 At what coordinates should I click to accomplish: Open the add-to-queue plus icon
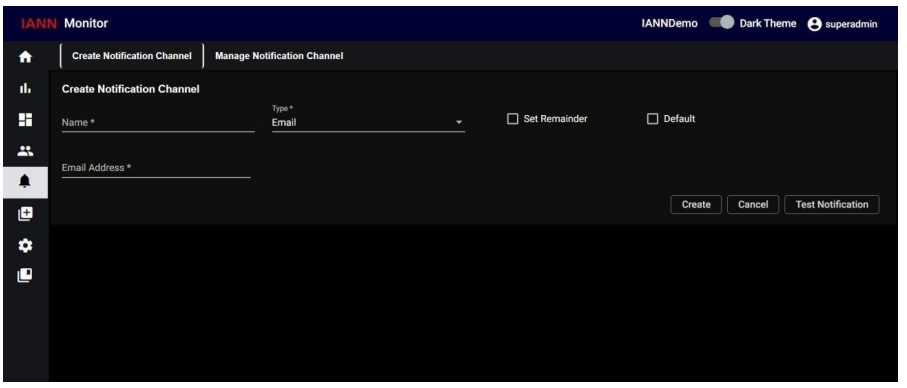pos(25,214)
